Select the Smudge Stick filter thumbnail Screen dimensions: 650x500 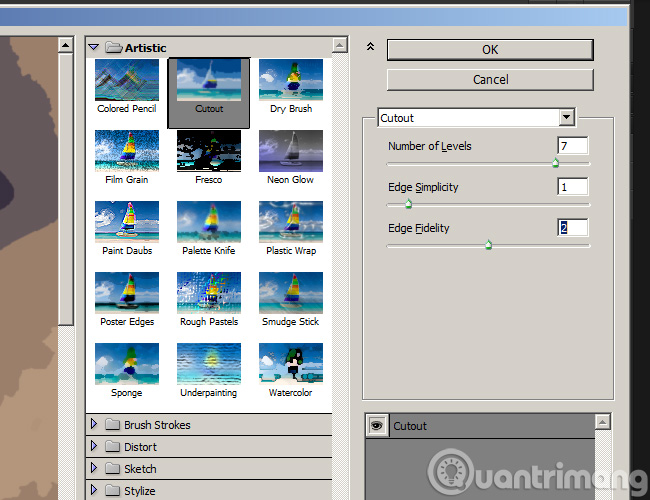(291, 293)
